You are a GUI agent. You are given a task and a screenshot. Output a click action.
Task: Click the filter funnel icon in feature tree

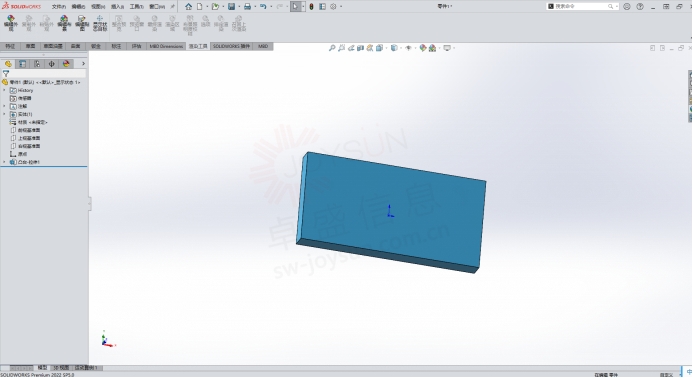click(6, 74)
